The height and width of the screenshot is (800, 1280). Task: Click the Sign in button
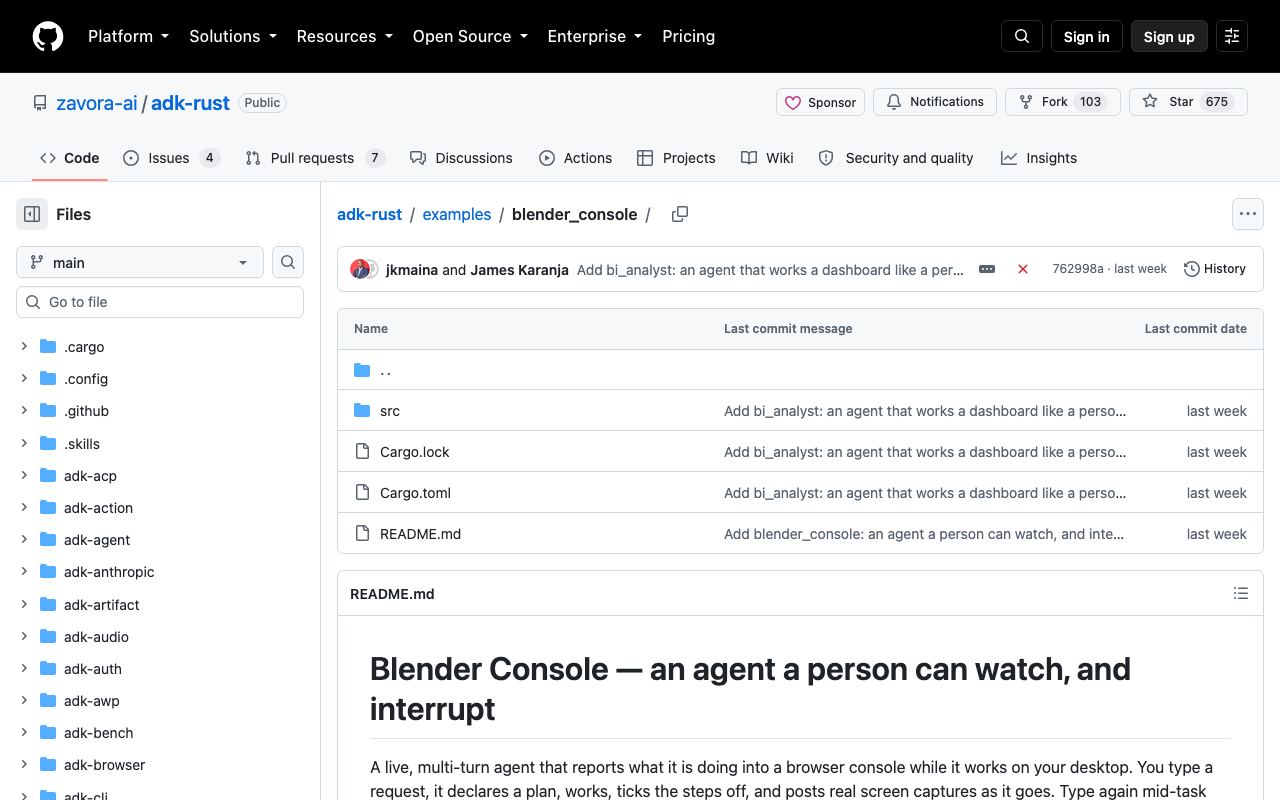click(1087, 36)
